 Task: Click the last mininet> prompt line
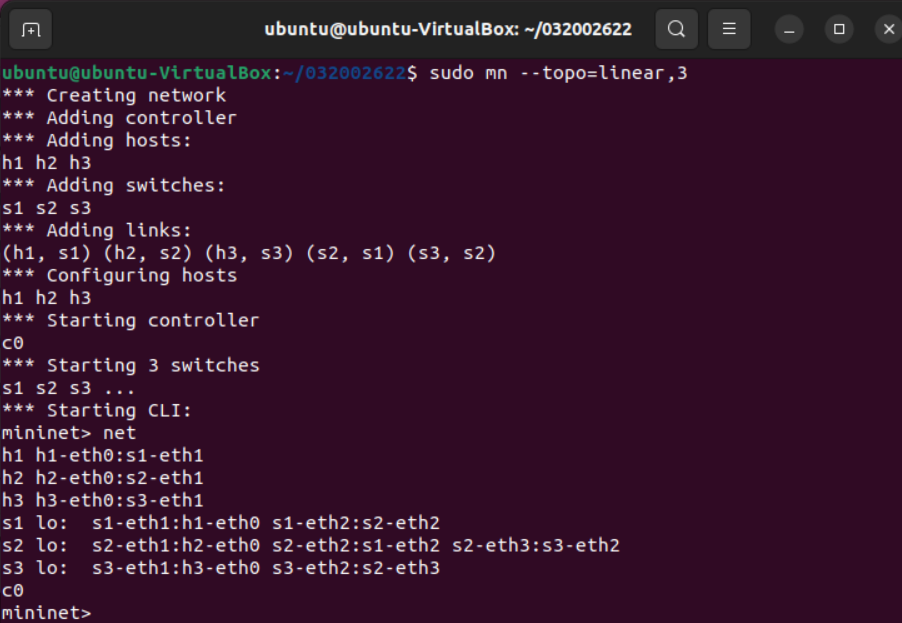(47, 613)
